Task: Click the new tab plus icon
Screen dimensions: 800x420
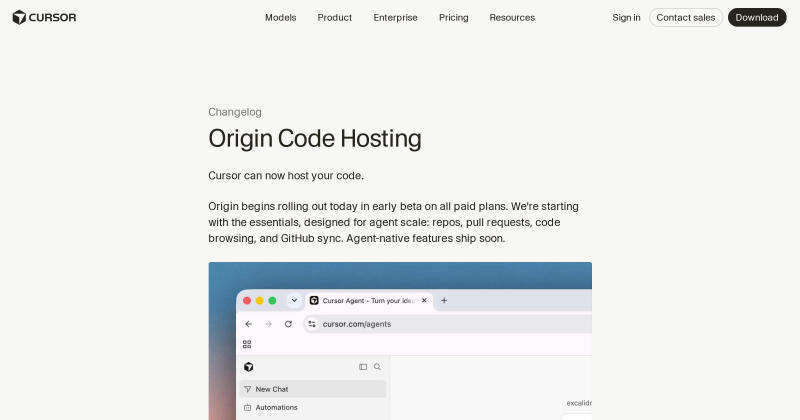Action: point(444,301)
